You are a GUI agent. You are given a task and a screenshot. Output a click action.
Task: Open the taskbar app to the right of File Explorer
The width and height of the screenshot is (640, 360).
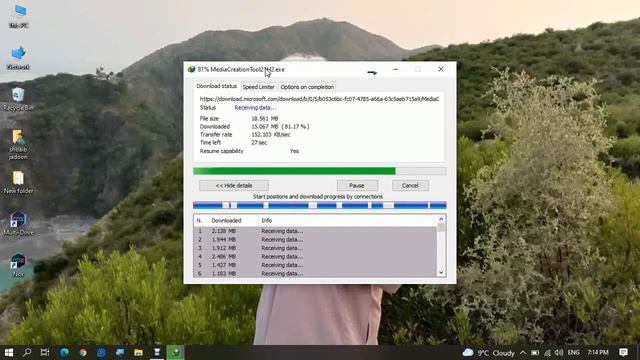[157, 352]
